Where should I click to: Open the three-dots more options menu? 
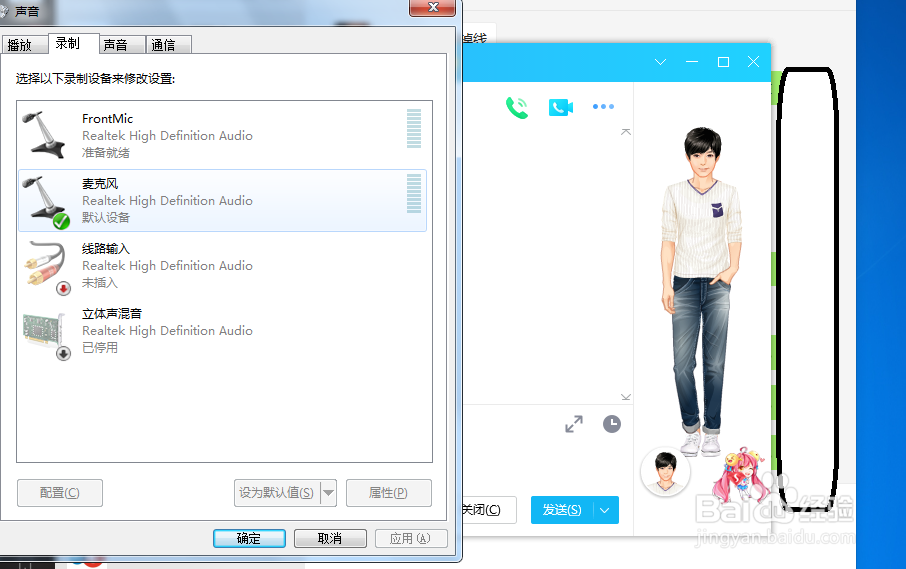pyautogui.click(x=603, y=106)
